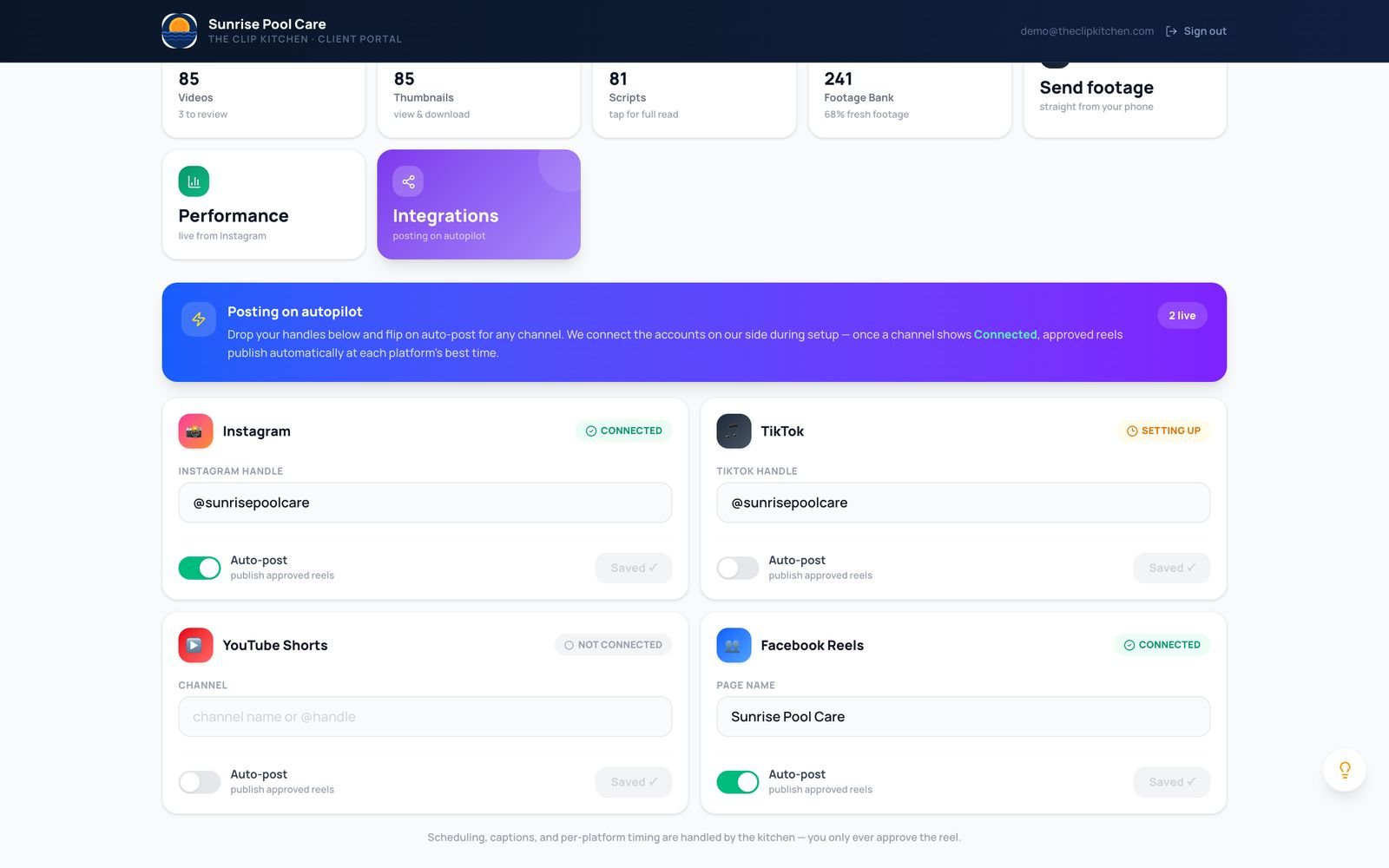Click the Sunrise Pool Care logo
The image size is (1389, 868).
coord(180,31)
